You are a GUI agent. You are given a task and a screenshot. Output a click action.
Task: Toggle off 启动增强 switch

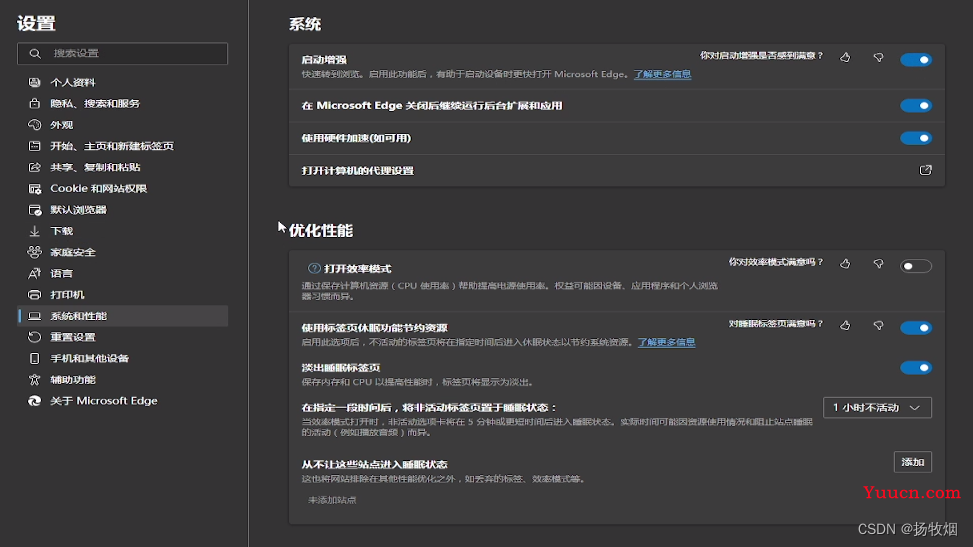[x=916, y=60]
